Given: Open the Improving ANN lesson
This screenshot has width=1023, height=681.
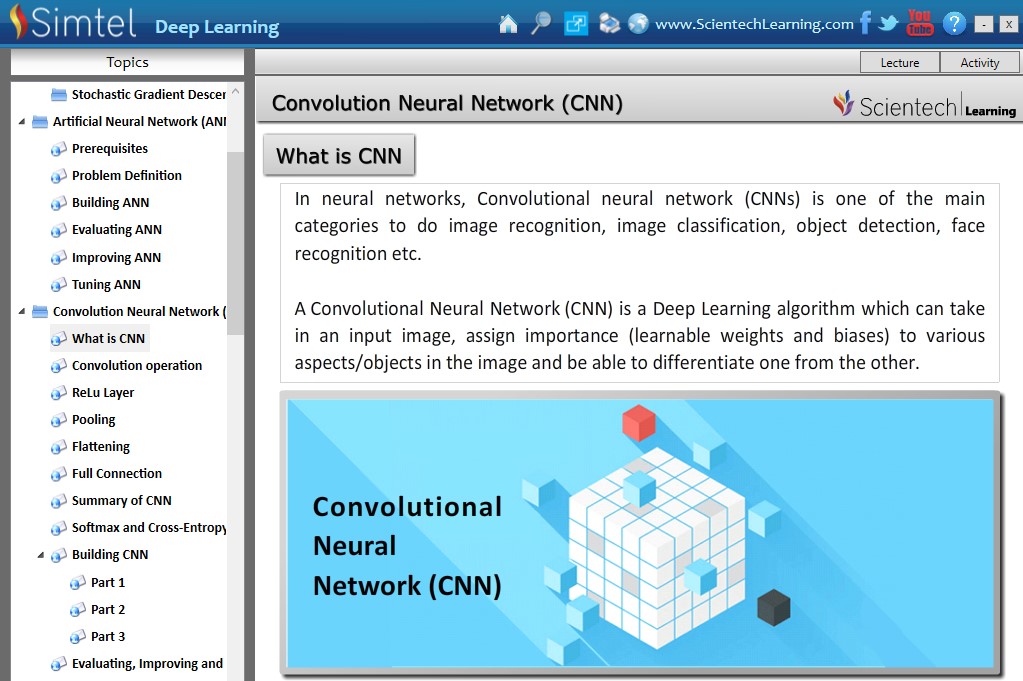Looking at the screenshot, I should click(x=116, y=258).
